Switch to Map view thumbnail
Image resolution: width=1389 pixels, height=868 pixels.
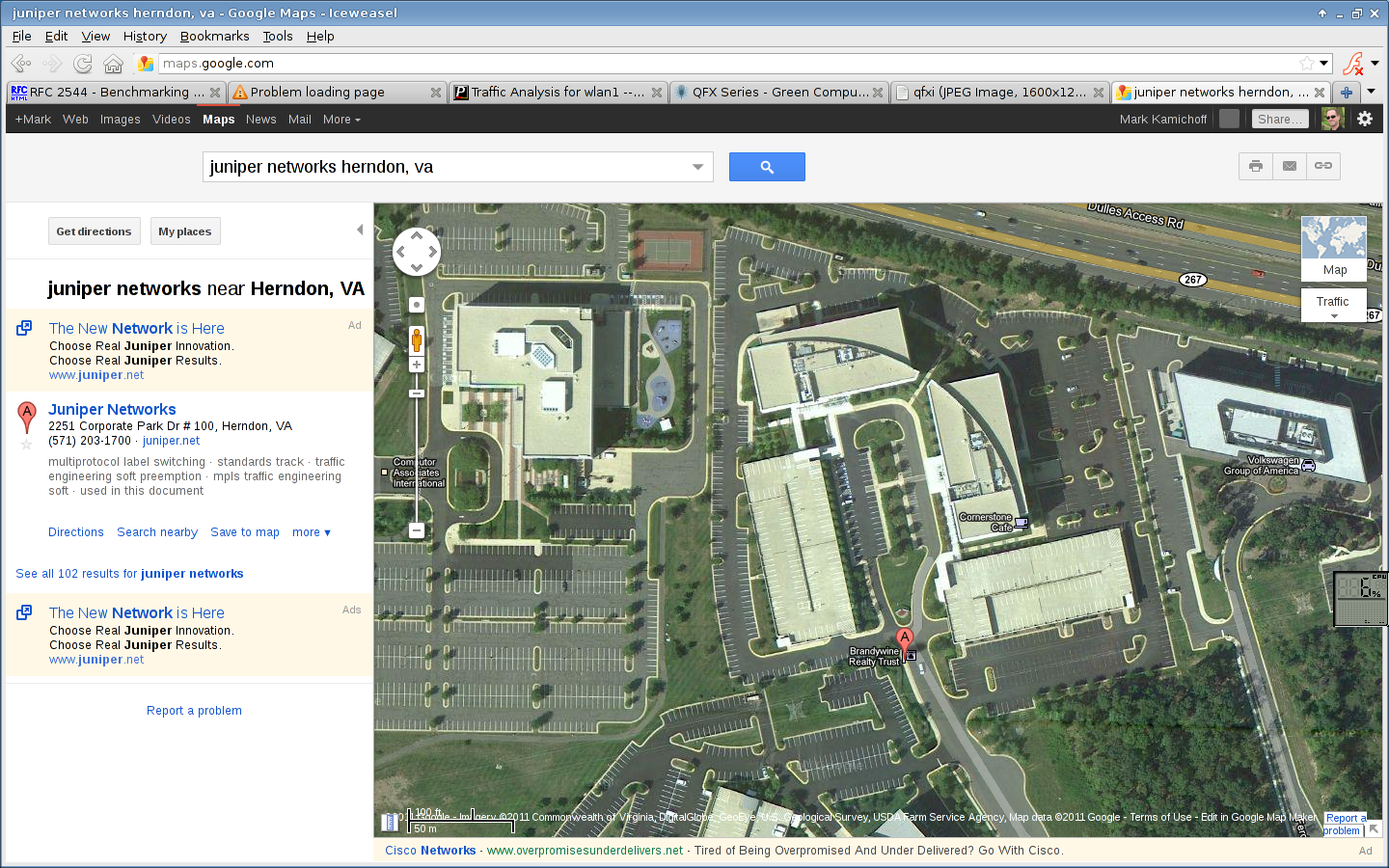click(x=1334, y=249)
